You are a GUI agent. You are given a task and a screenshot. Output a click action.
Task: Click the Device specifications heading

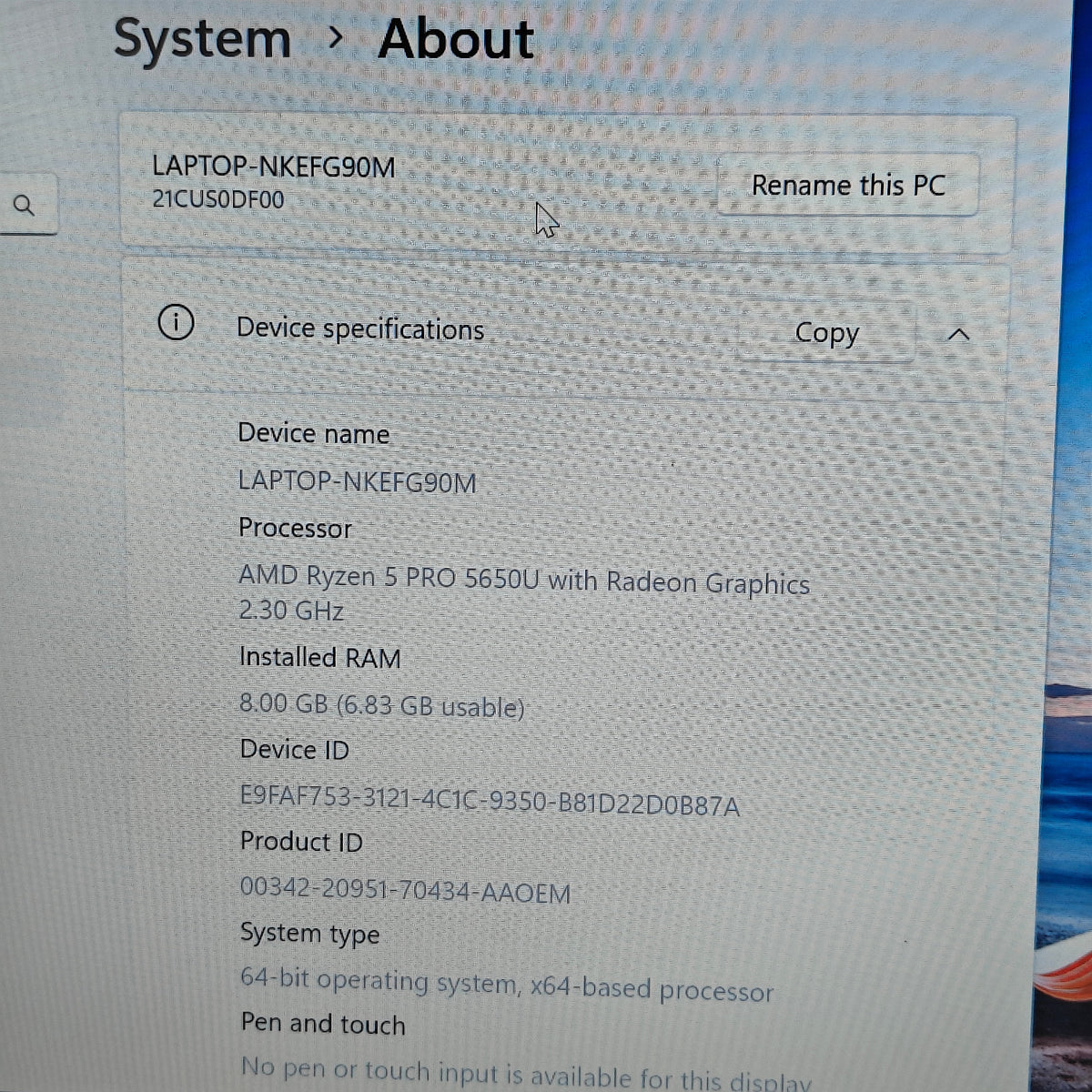[360, 329]
